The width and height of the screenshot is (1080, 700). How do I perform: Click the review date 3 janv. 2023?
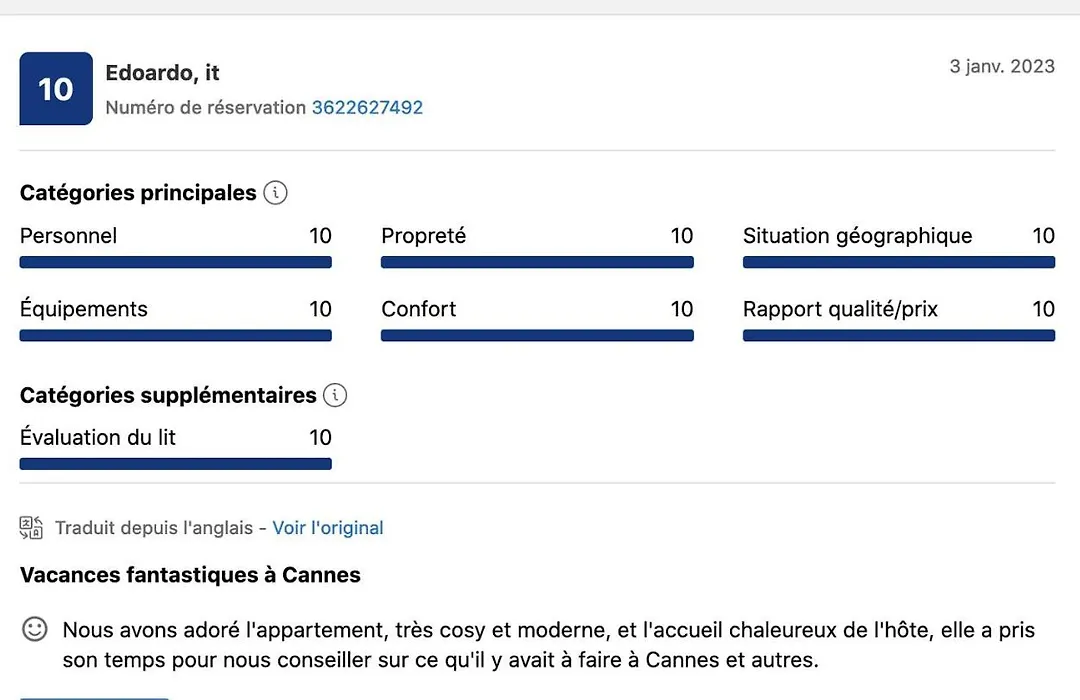click(x=1002, y=66)
